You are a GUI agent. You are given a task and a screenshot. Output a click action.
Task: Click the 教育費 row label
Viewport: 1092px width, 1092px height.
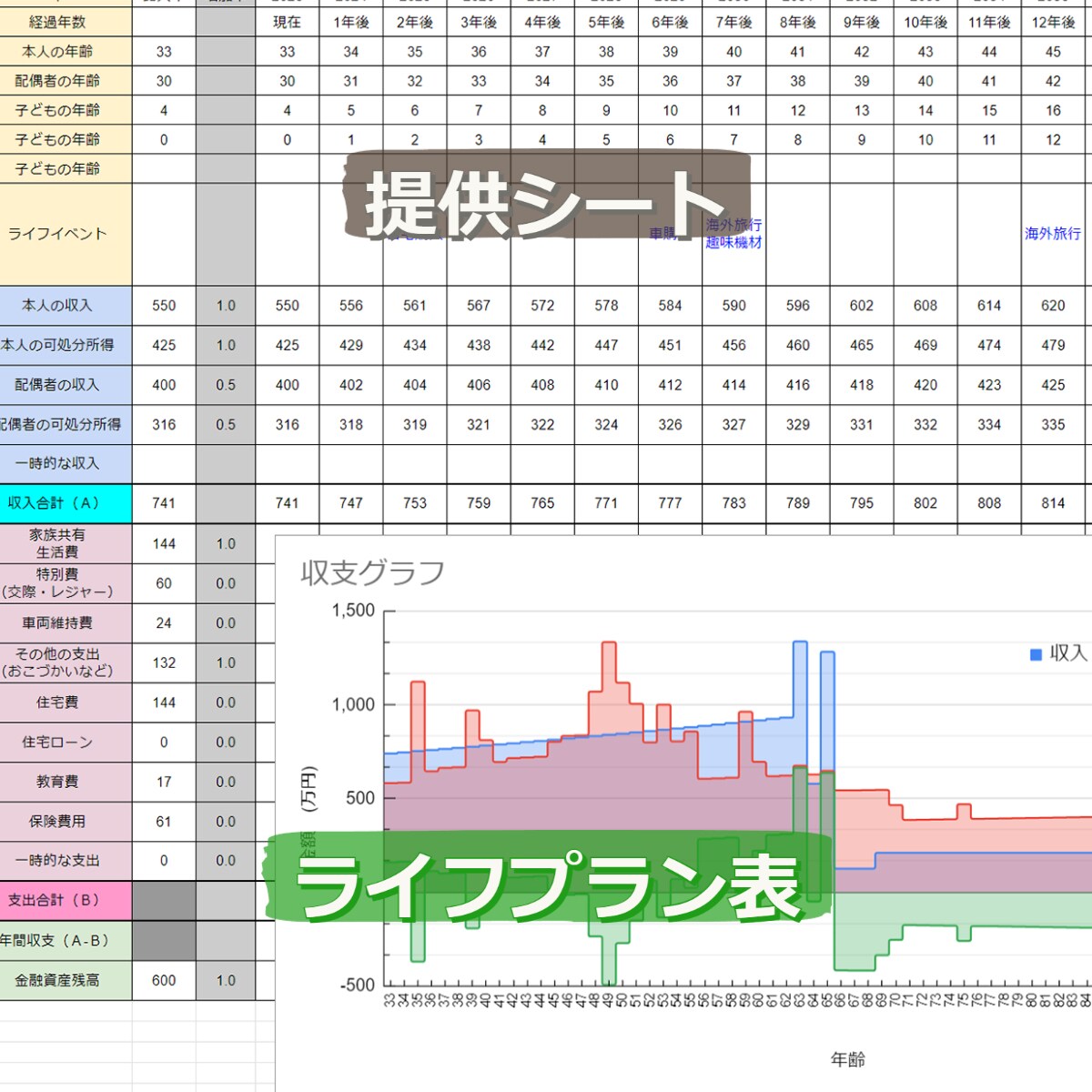pos(57,782)
